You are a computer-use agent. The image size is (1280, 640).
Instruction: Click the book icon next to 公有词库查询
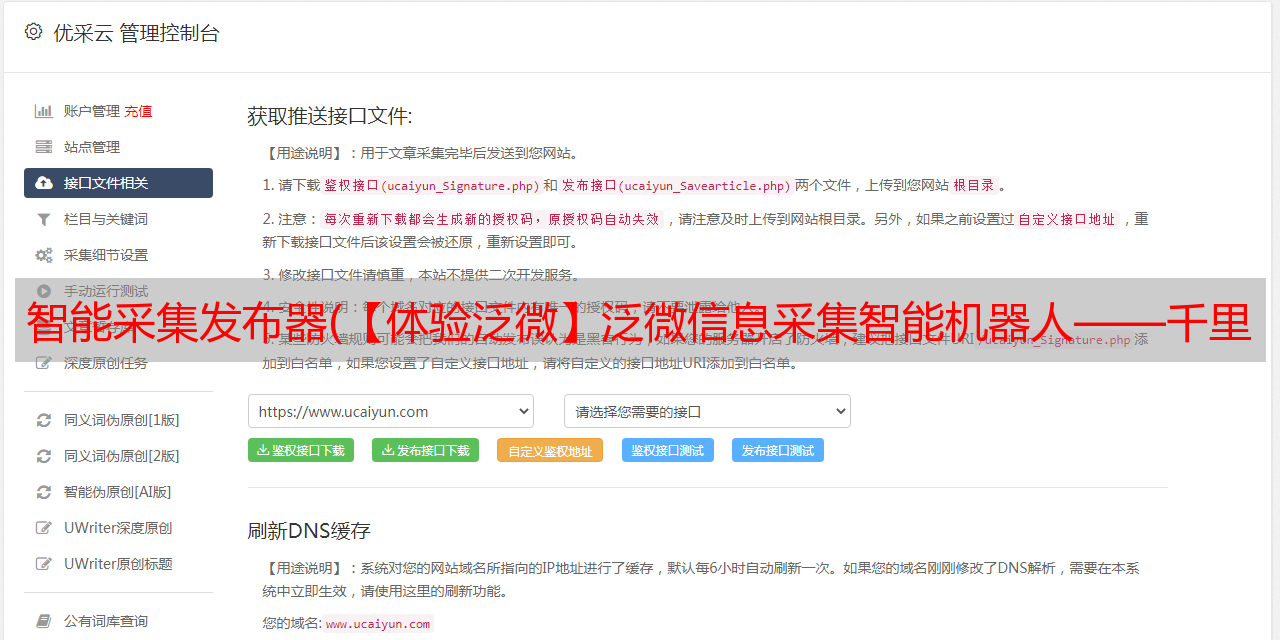click(x=44, y=621)
